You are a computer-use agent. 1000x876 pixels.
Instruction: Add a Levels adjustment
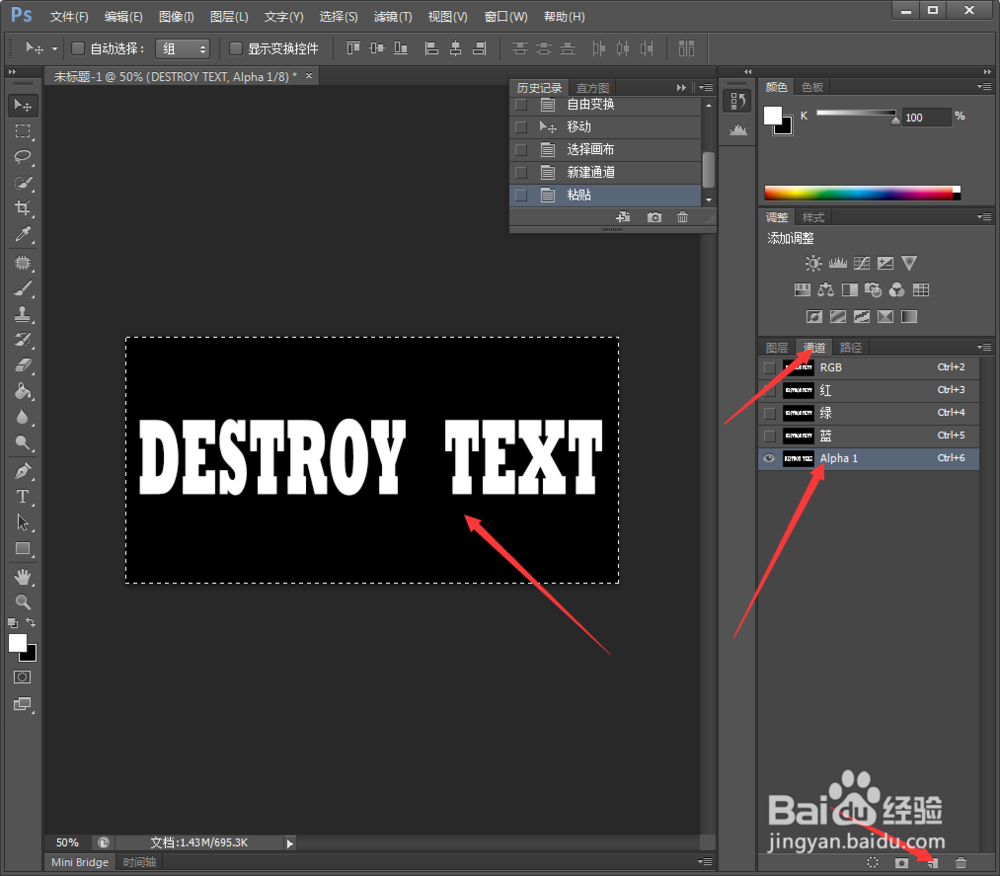837,263
